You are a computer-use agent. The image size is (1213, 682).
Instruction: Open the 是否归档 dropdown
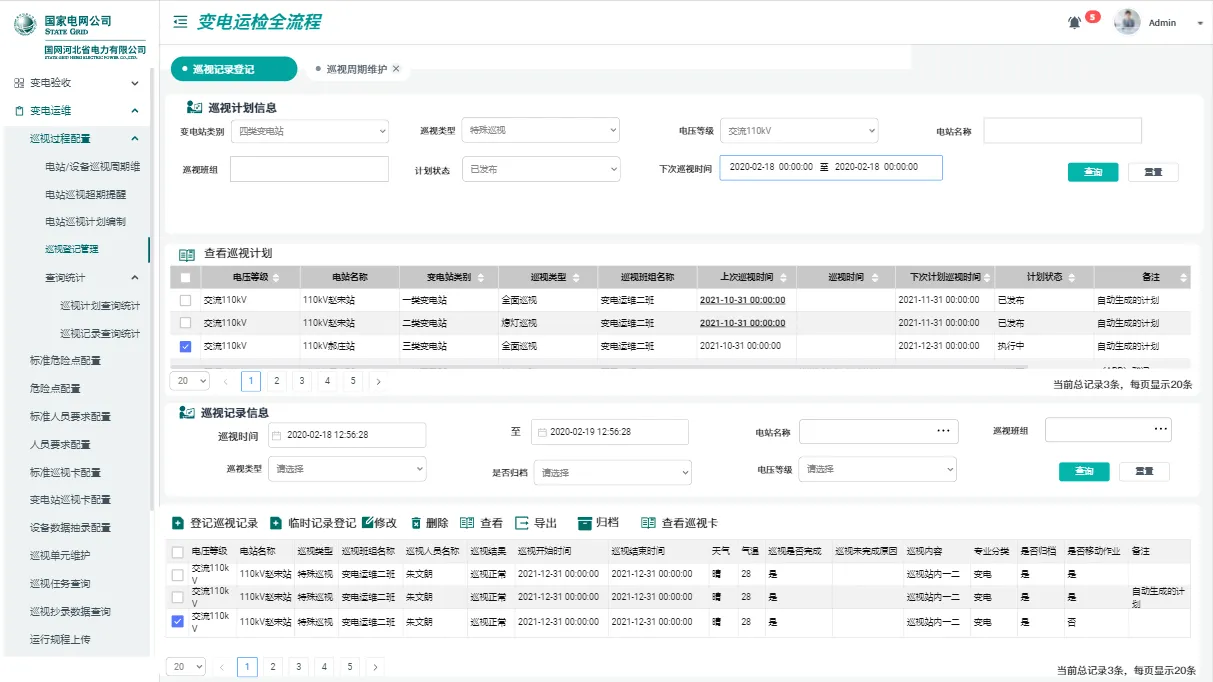[x=612, y=473]
